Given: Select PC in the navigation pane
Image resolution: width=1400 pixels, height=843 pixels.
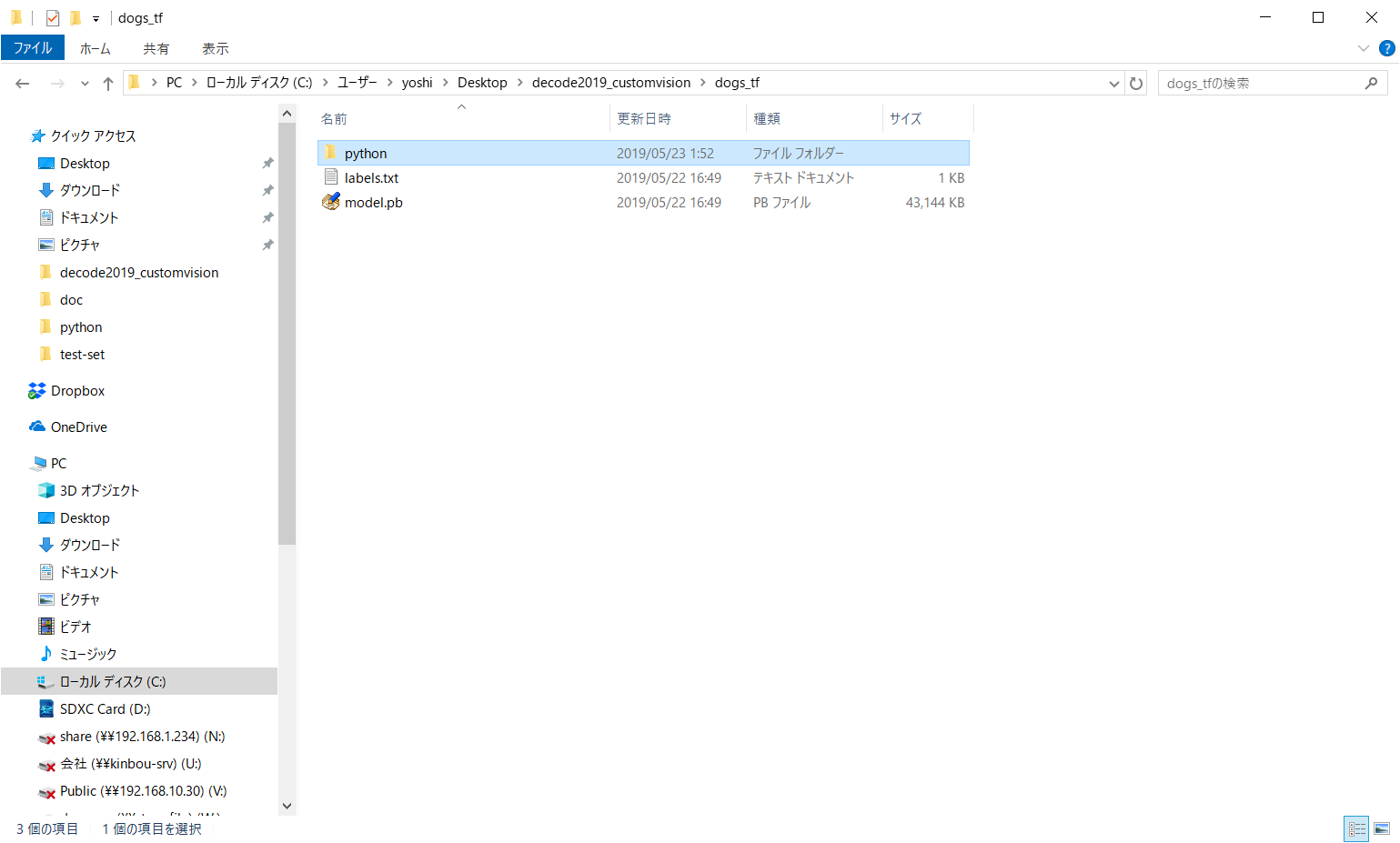Looking at the screenshot, I should coord(58,464).
